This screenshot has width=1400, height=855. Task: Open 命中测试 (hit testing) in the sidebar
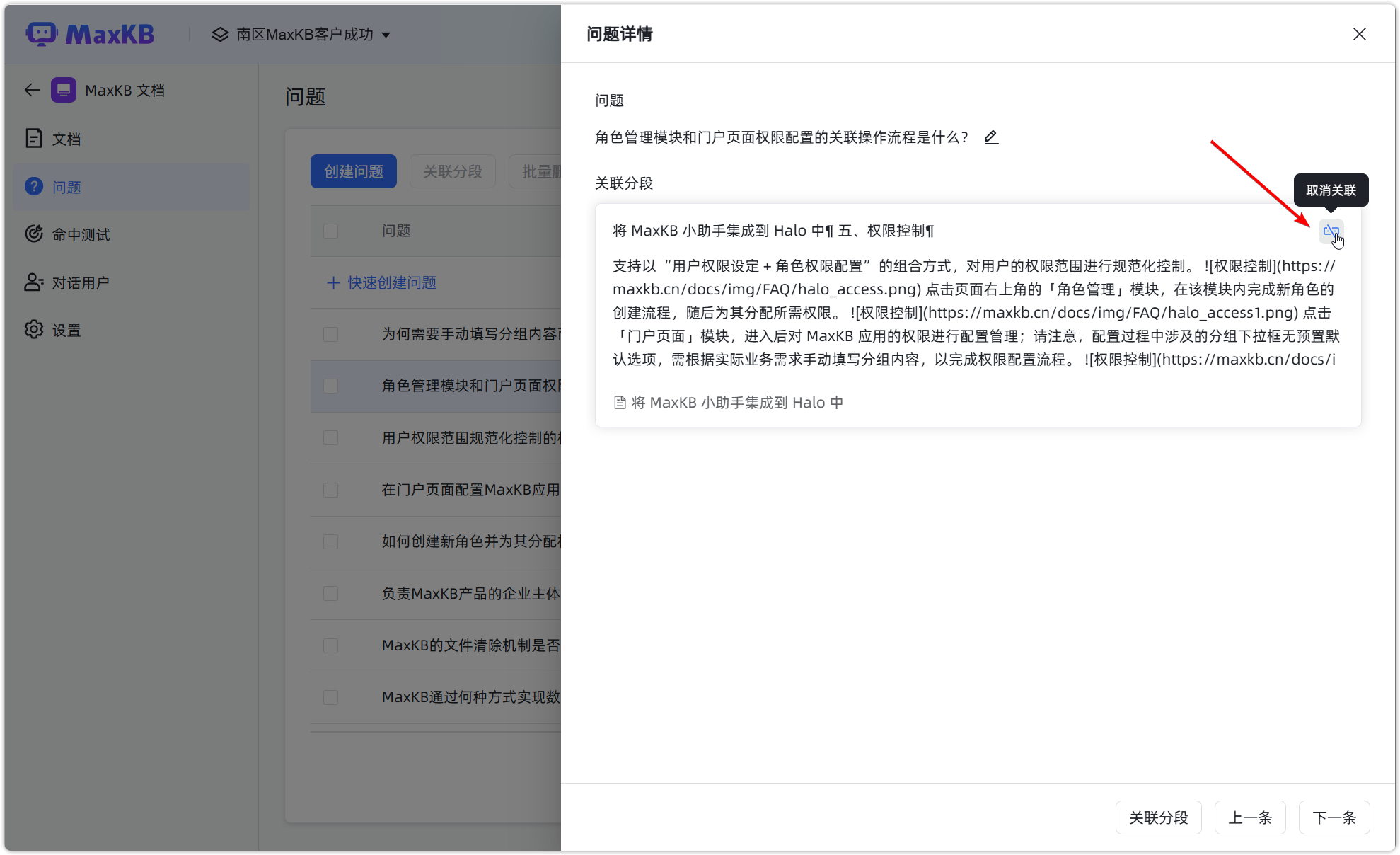pos(80,234)
